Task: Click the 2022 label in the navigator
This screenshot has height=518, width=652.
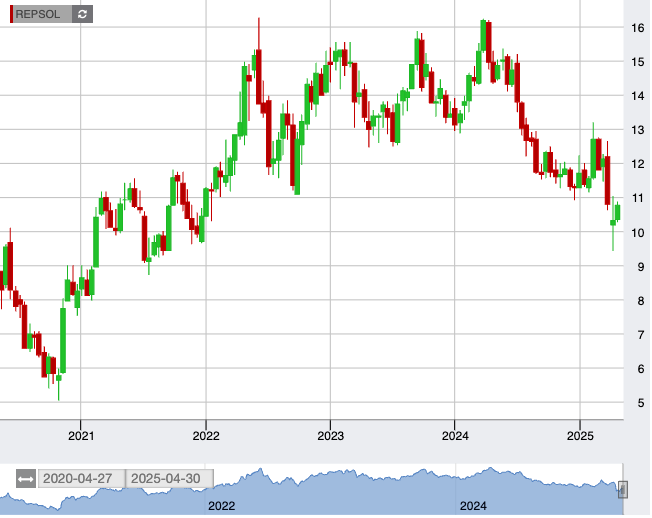Action: click(x=222, y=506)
